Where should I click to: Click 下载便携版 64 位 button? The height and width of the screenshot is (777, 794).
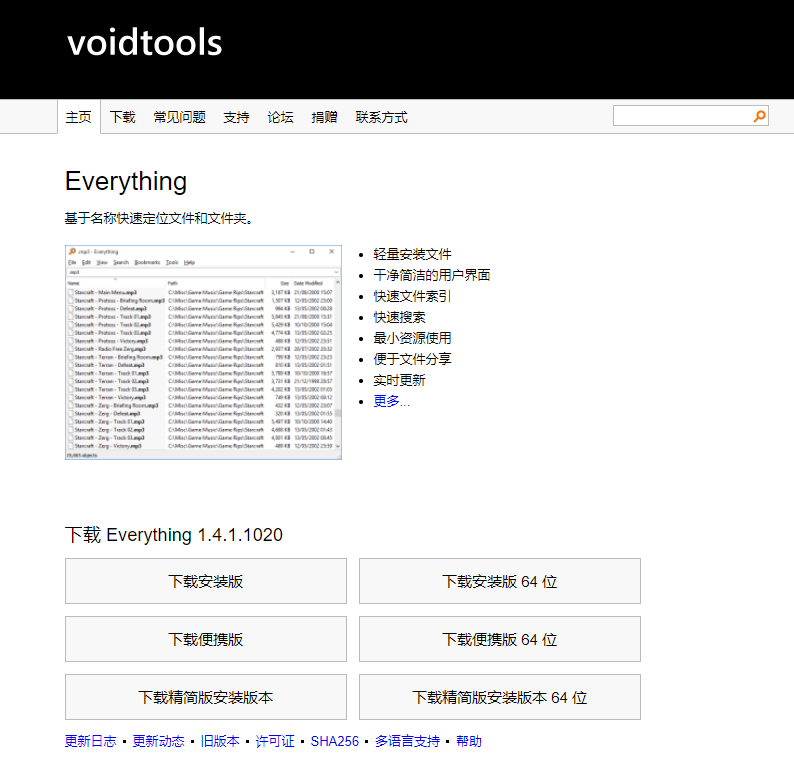[x=500, y=639]
